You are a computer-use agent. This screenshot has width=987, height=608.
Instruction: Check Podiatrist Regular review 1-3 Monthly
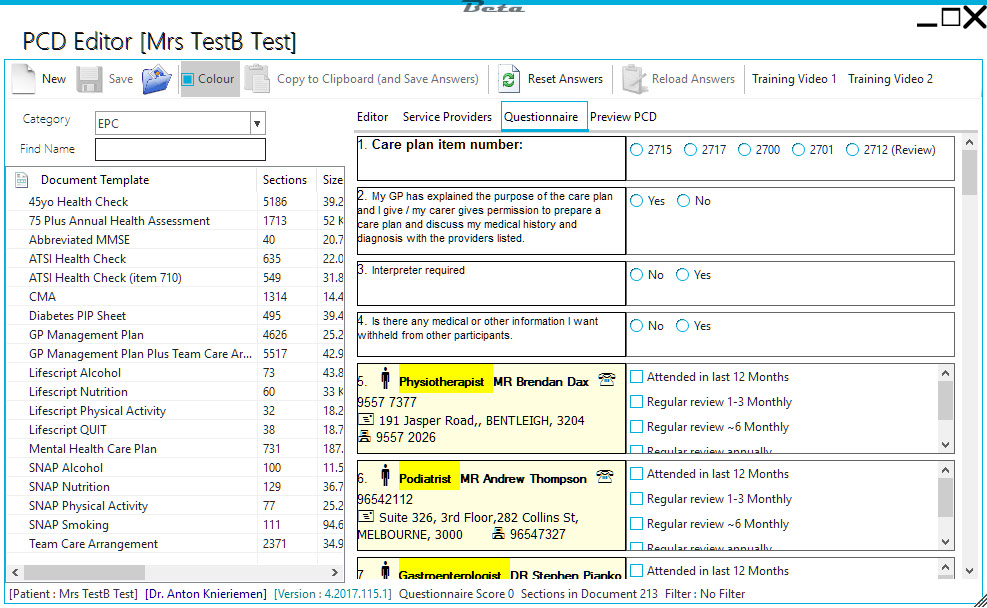(637, 499)
